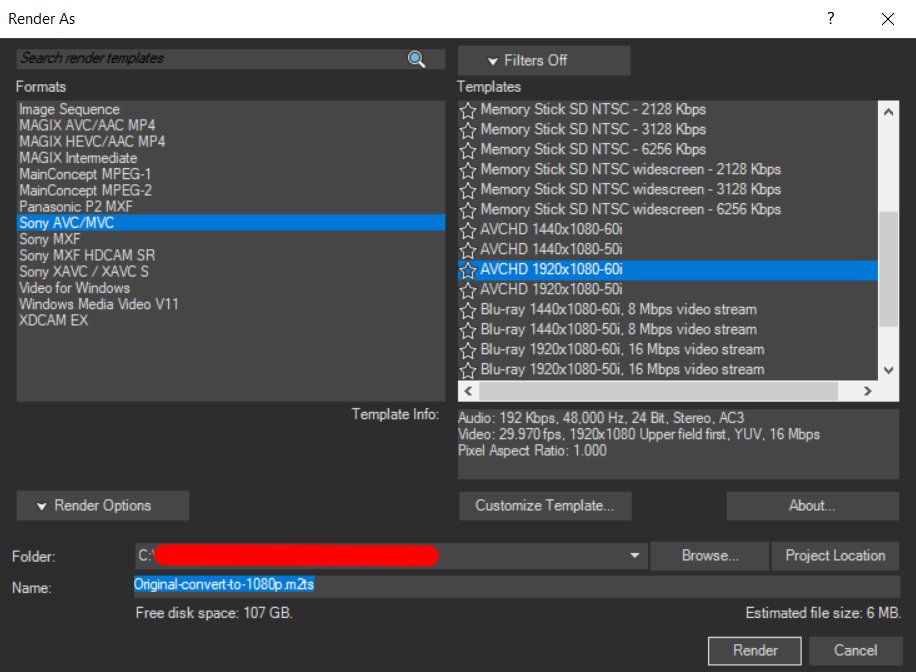
Task: Click the templates list scroll down arrow
Action: click(x=889, y=370)
